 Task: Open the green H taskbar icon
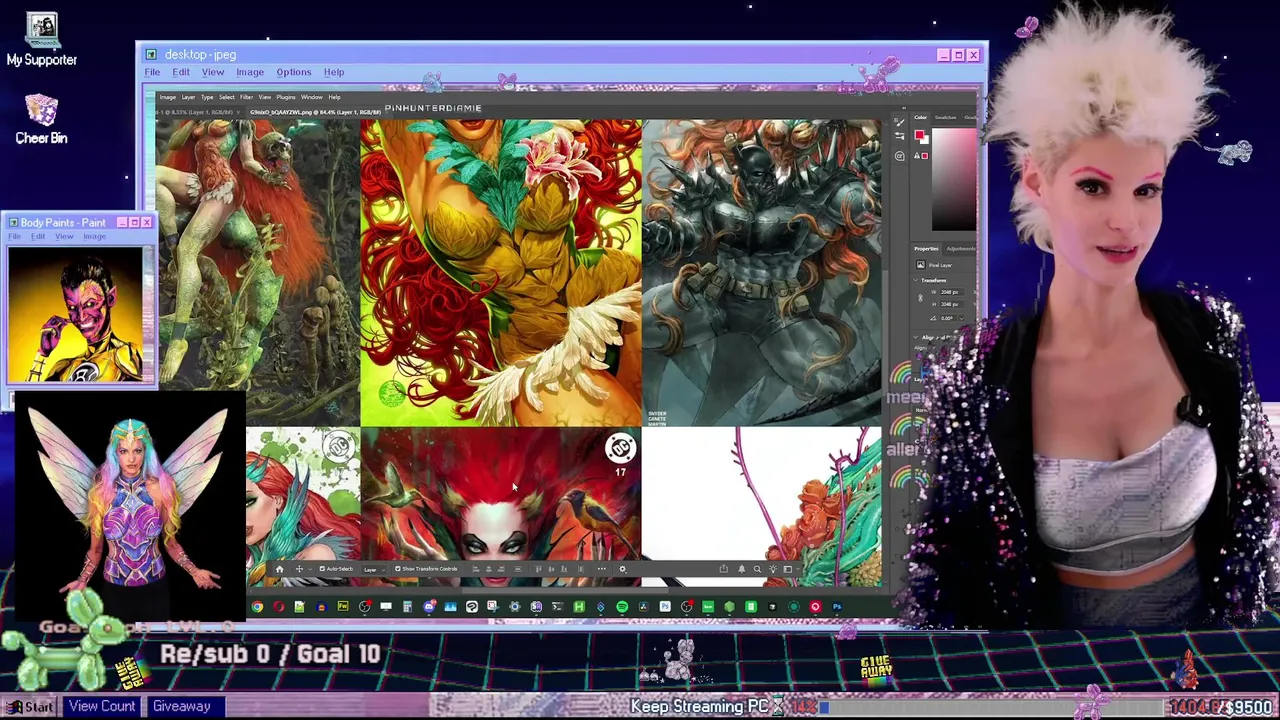(579, 607)
